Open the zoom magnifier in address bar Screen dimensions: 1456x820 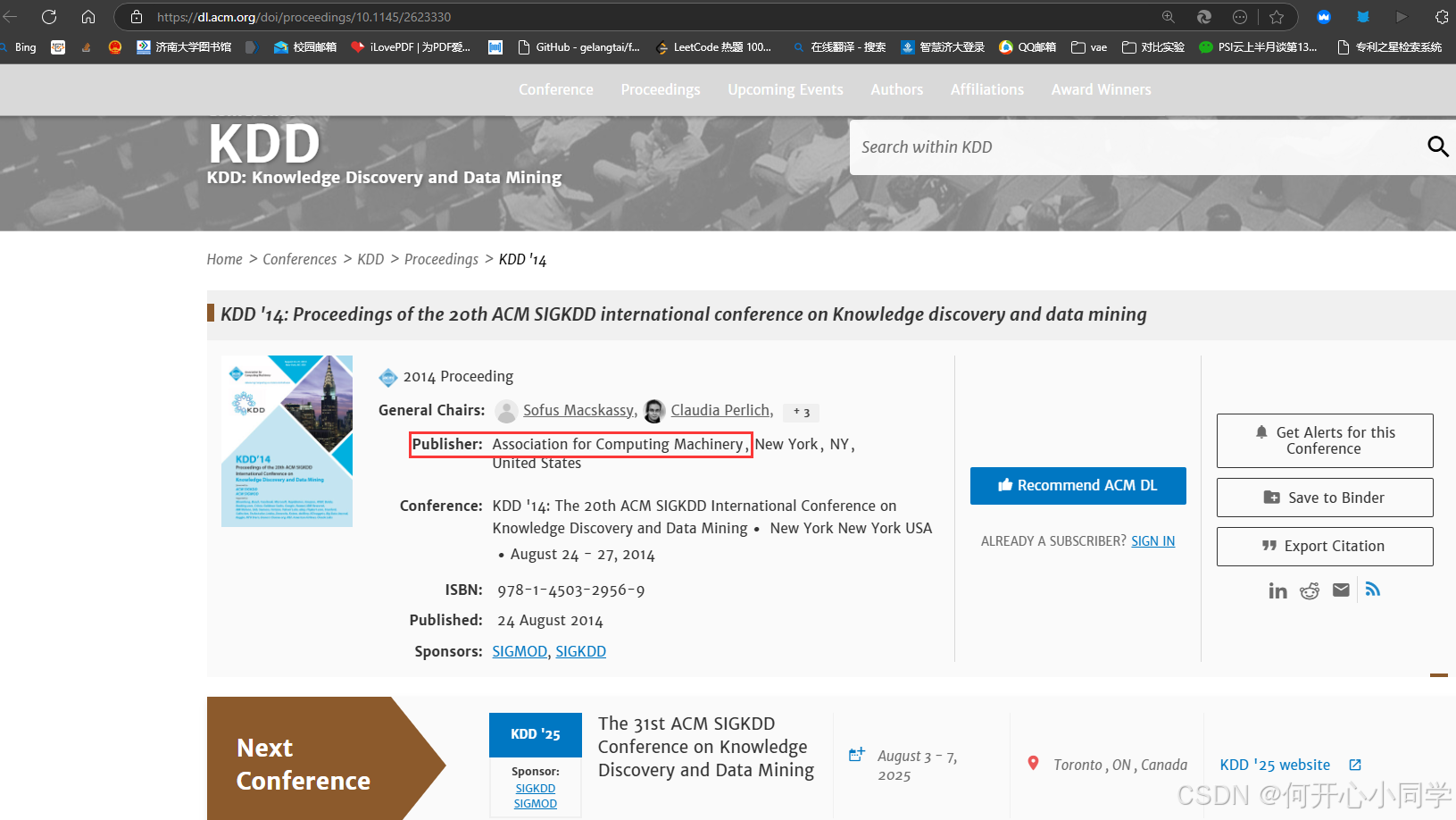[1168, 17]
